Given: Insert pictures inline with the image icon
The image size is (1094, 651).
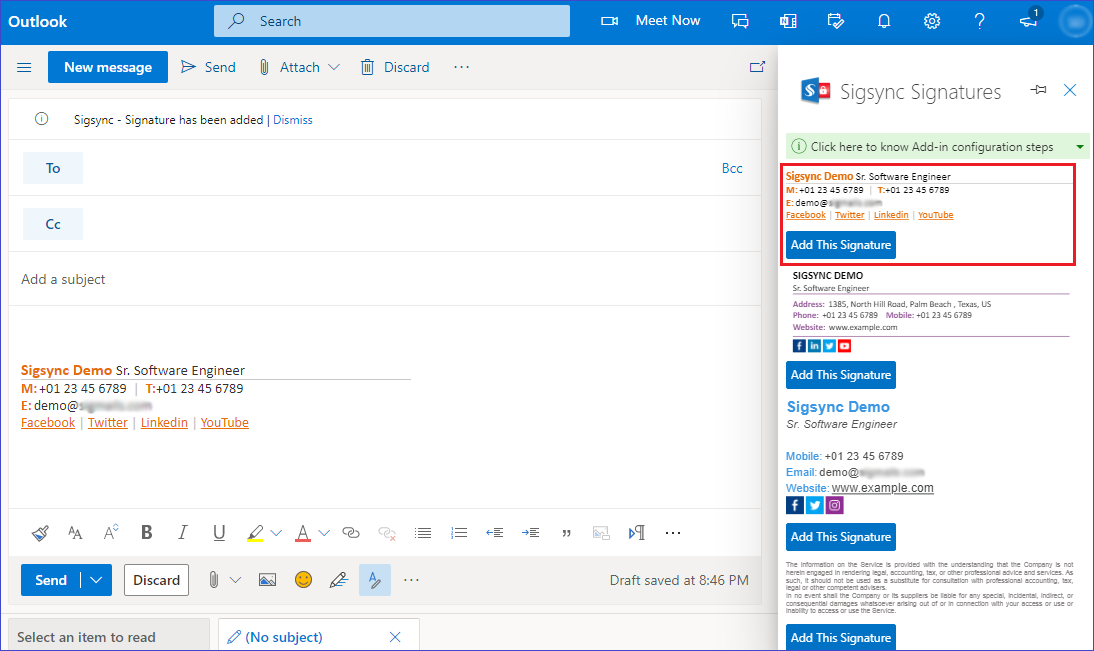Looking at the screenshot, I should 267,580.
